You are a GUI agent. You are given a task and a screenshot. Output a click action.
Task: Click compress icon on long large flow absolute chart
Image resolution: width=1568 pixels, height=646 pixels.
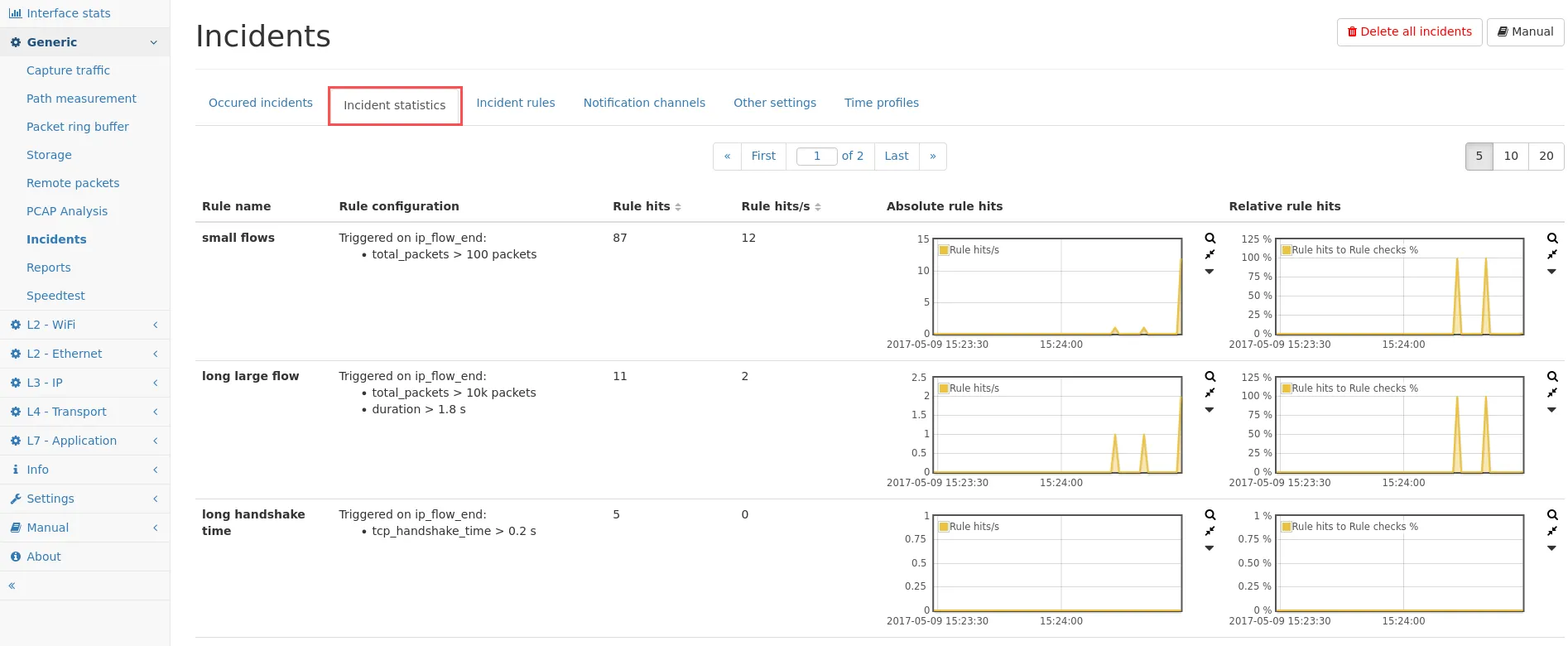(1210, 393)
